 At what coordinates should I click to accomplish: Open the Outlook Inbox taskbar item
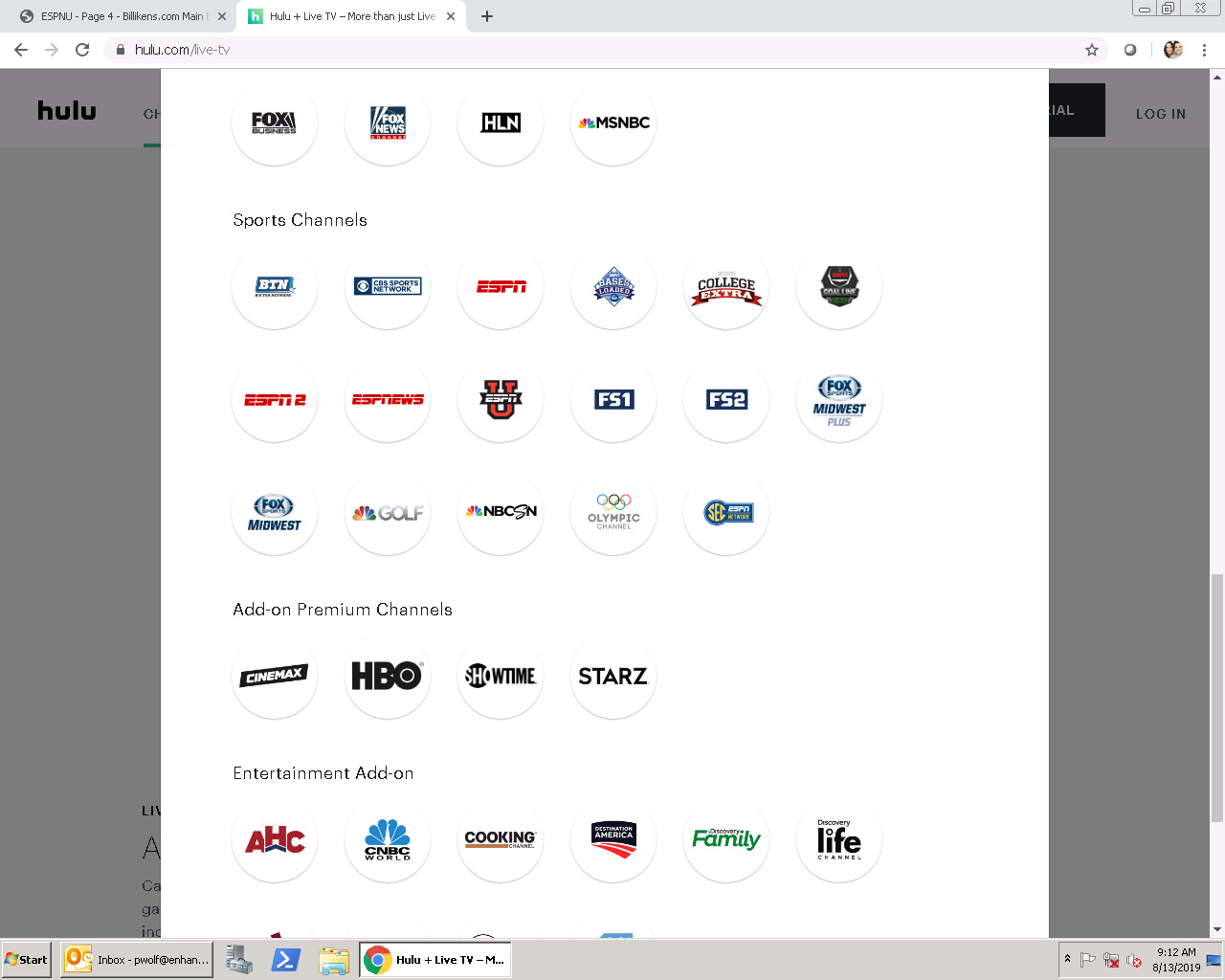pos(137,960)
